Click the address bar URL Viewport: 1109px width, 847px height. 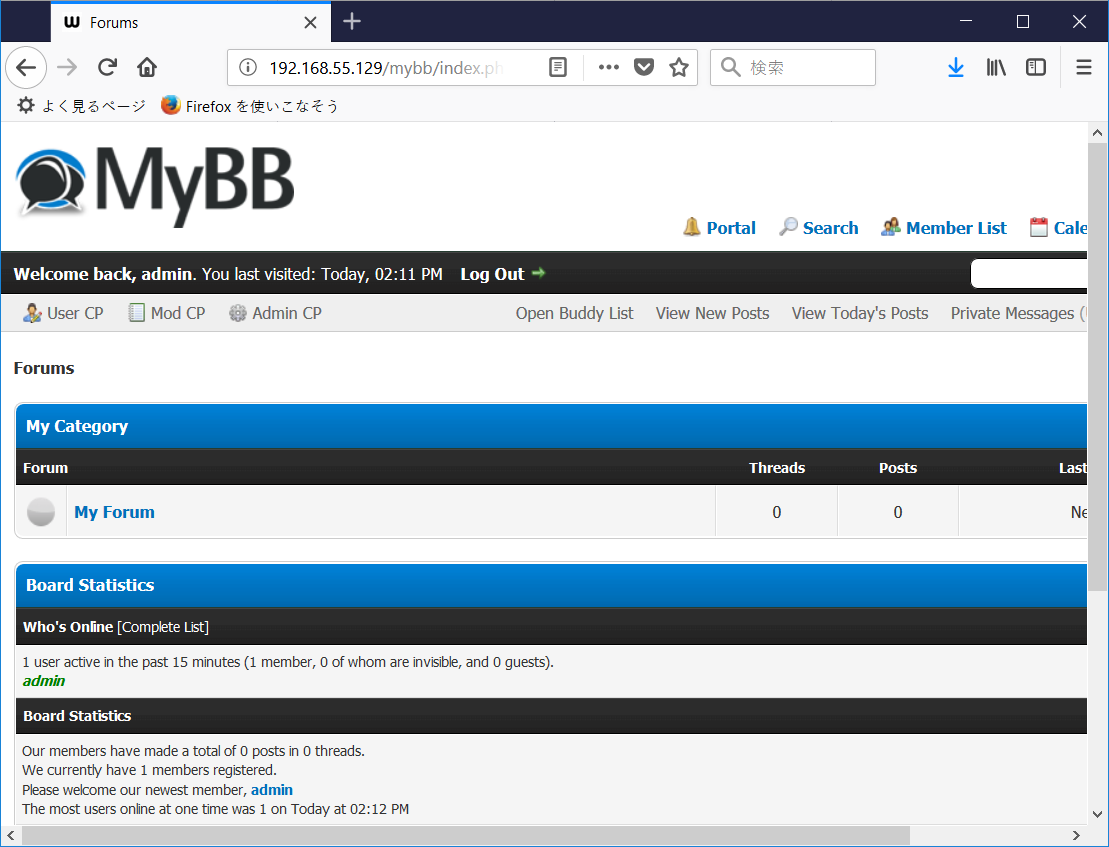pos(386,68)
